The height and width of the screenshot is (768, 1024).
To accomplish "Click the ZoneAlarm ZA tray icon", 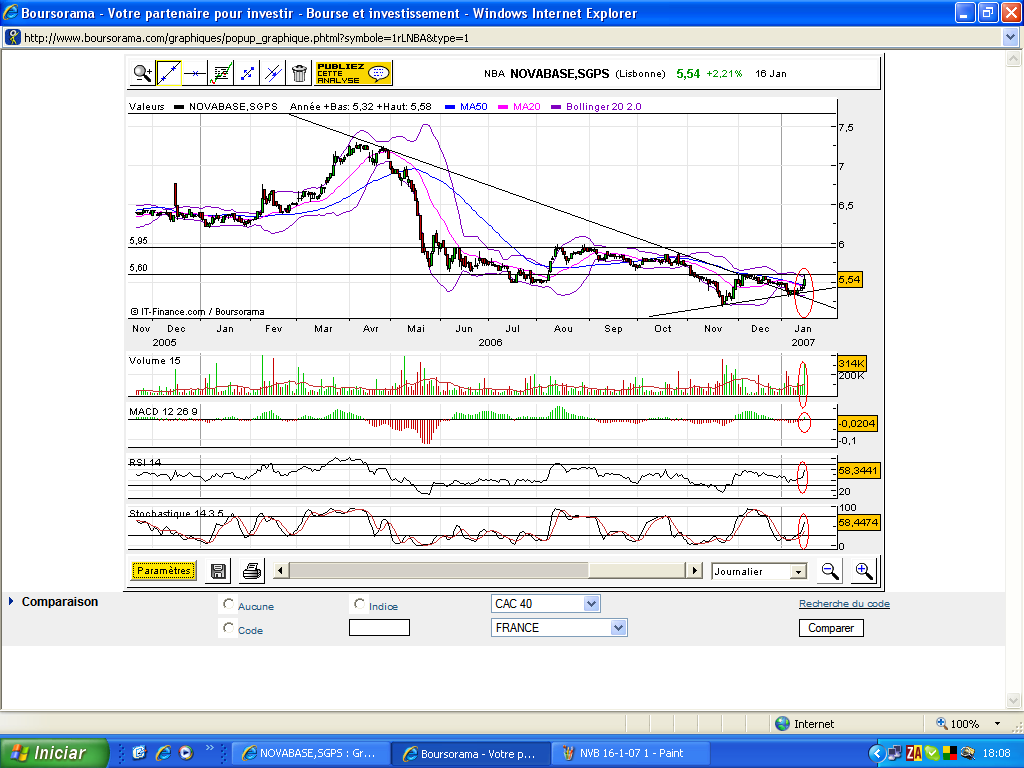I will click(x=914, y=753).
